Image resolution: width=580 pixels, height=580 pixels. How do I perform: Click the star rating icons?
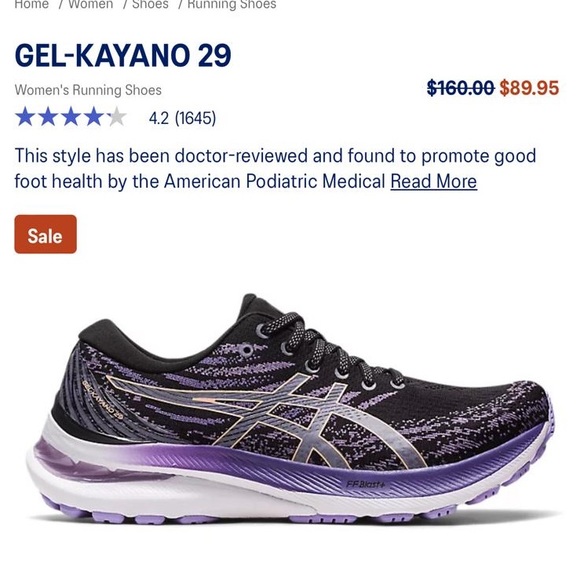(x=71, y=117)
